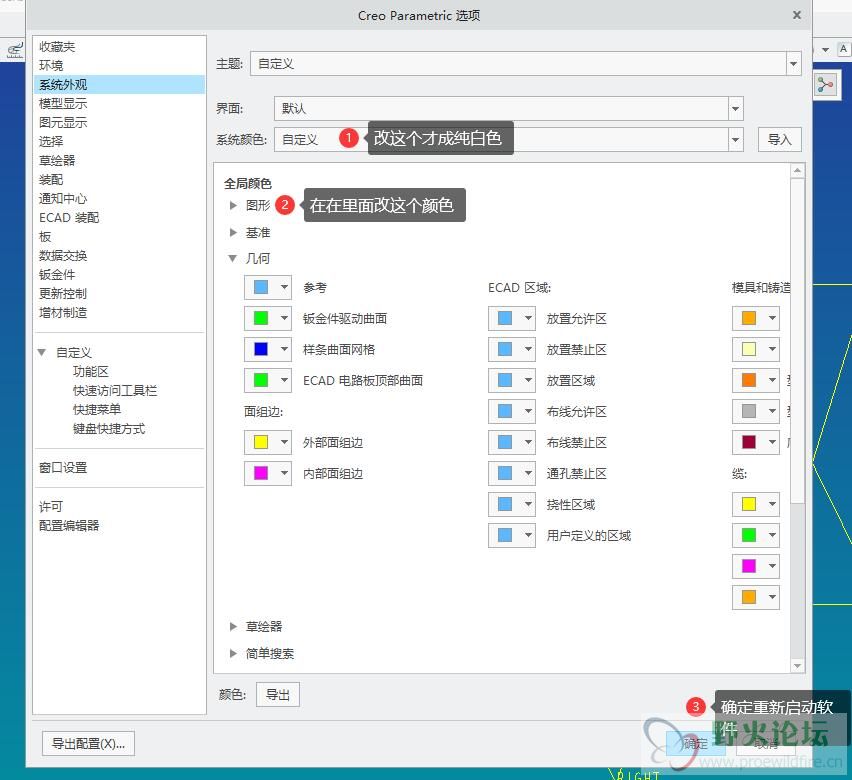Open 许可 page
852x780 pixels.
click(x=51, y=507)
